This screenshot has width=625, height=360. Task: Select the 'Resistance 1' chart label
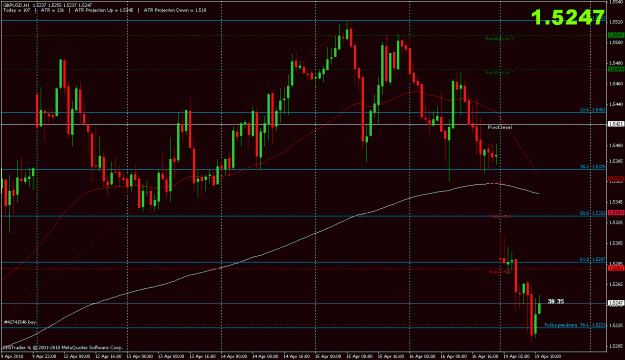pyautogui.click(x=499, y=73)
